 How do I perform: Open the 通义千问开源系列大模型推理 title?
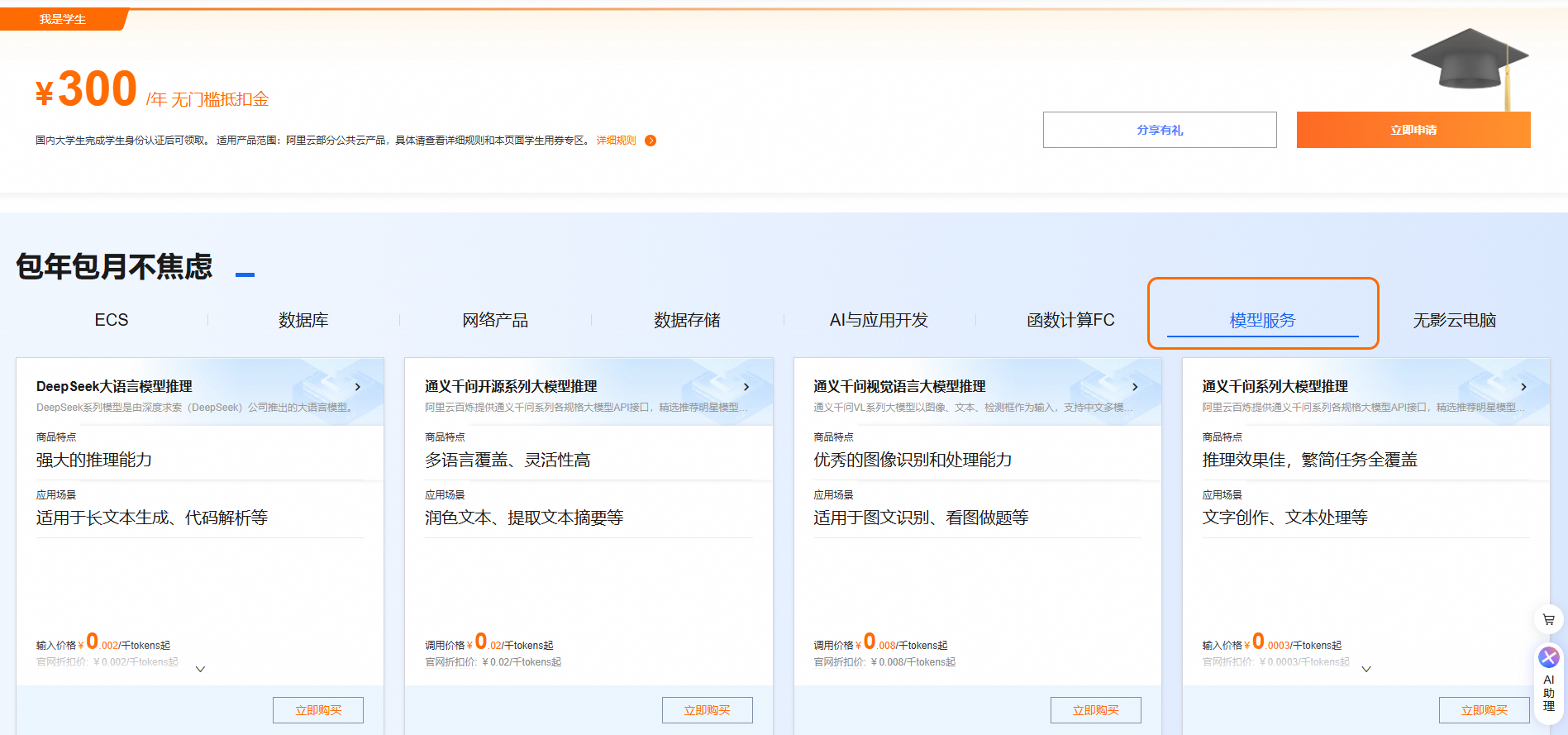point(511,386)
